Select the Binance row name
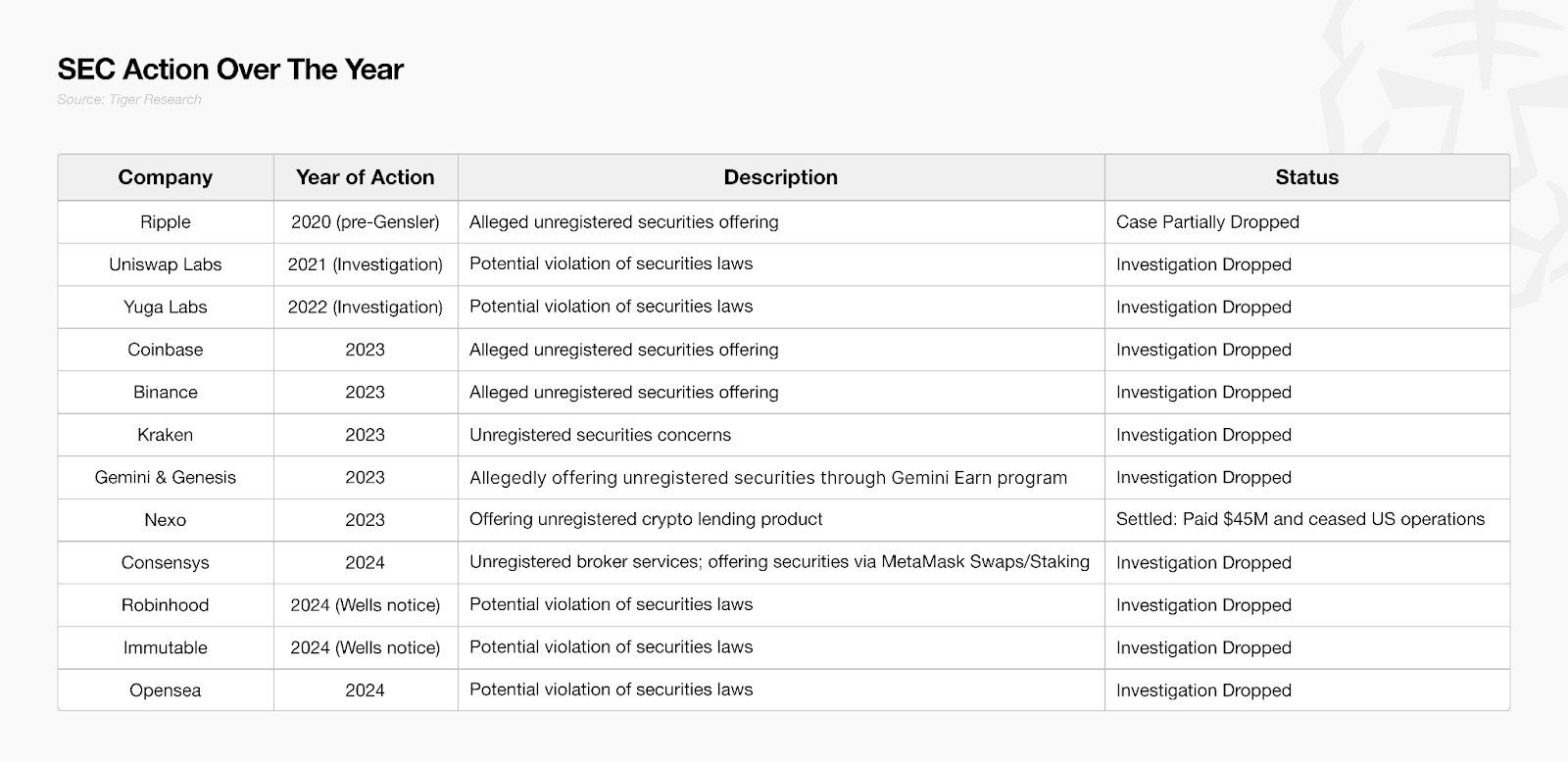 click(166, 393)
